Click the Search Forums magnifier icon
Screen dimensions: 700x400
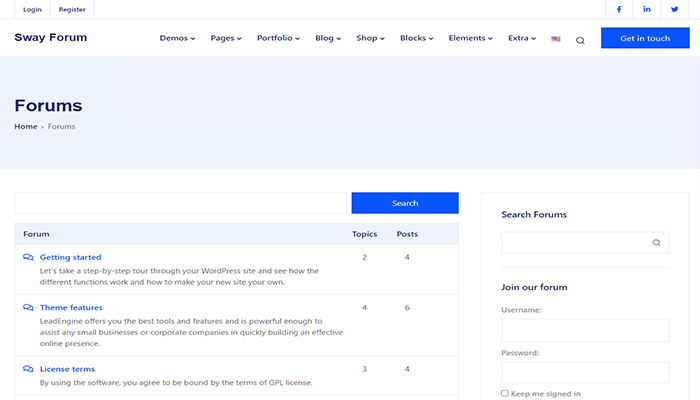(x=656, y=242)
